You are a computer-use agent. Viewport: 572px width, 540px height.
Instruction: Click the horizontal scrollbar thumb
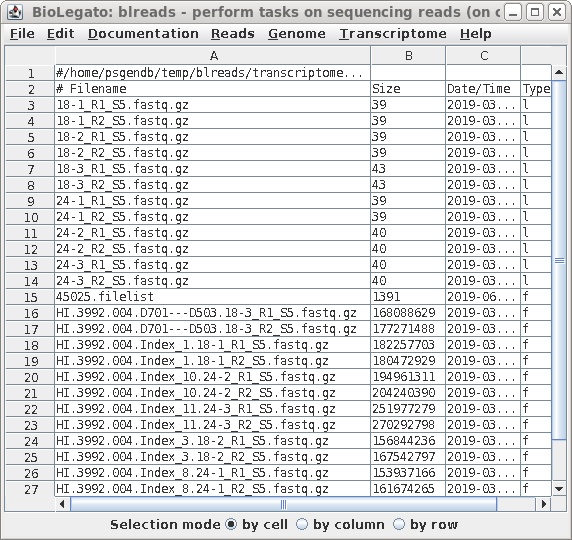pos(283,504)
